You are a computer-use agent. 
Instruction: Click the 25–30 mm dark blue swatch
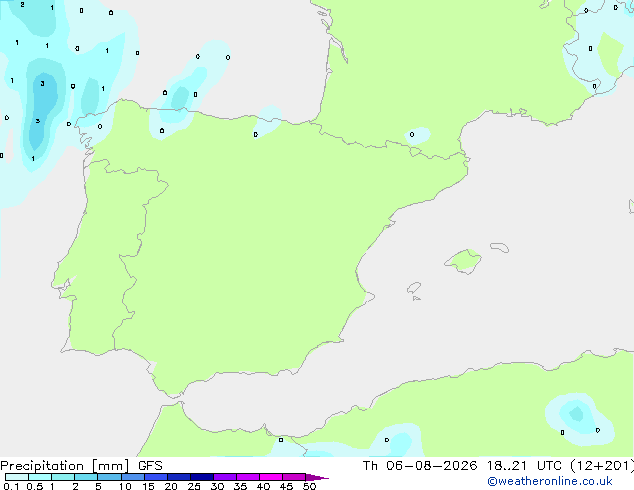(202, 477)
